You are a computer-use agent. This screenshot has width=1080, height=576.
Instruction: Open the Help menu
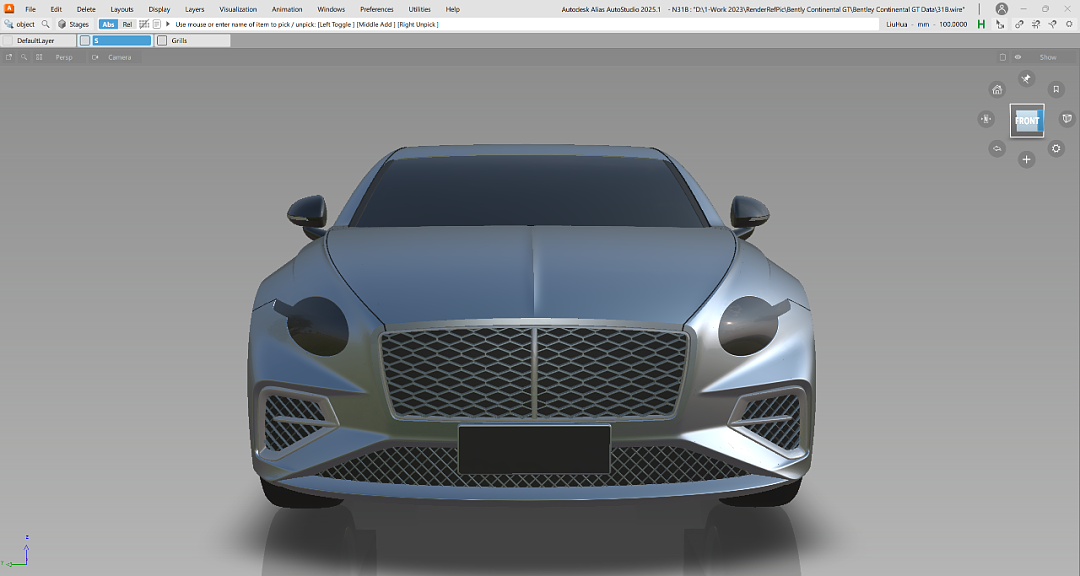coord(453,10)
